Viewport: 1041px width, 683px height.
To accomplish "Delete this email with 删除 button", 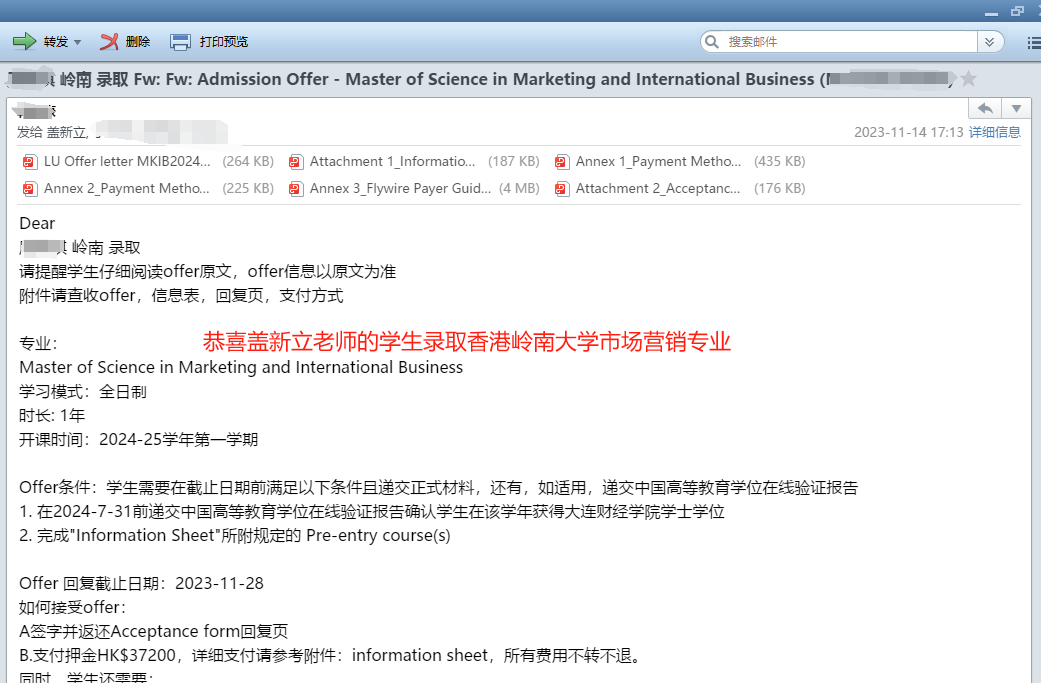I will point(125,42).
